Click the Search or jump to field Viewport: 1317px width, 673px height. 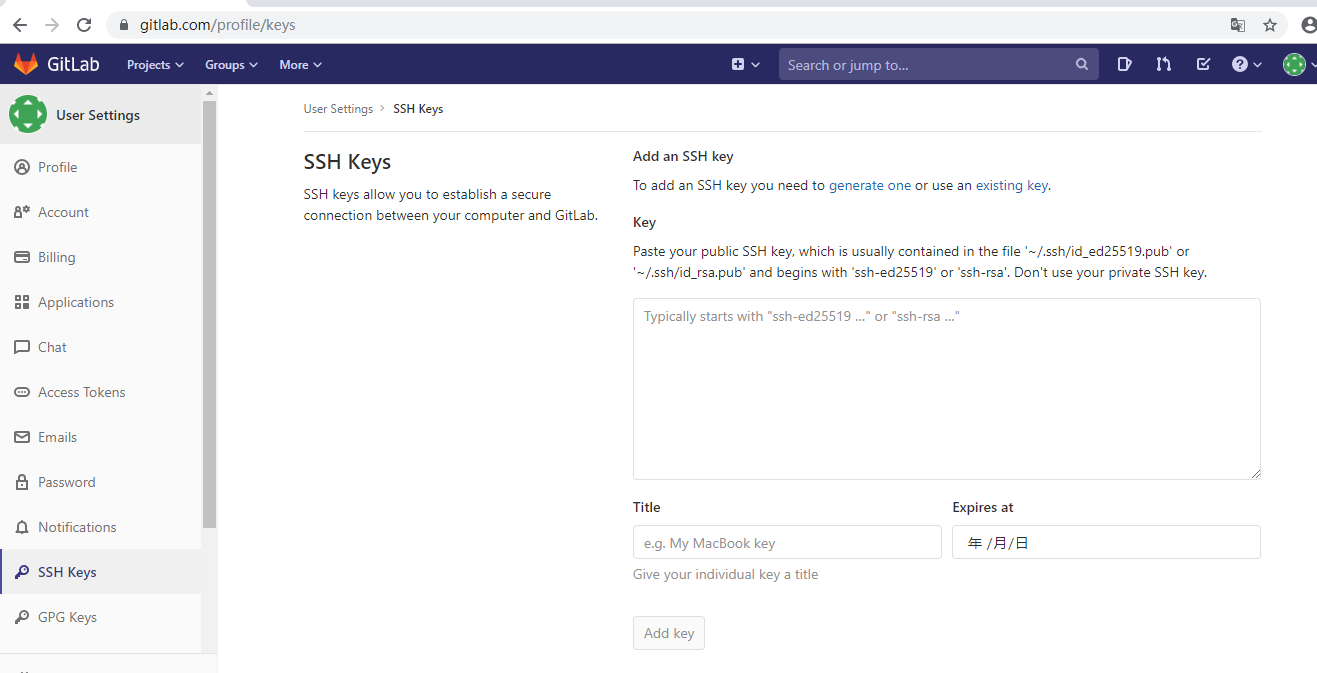point(939,64)
